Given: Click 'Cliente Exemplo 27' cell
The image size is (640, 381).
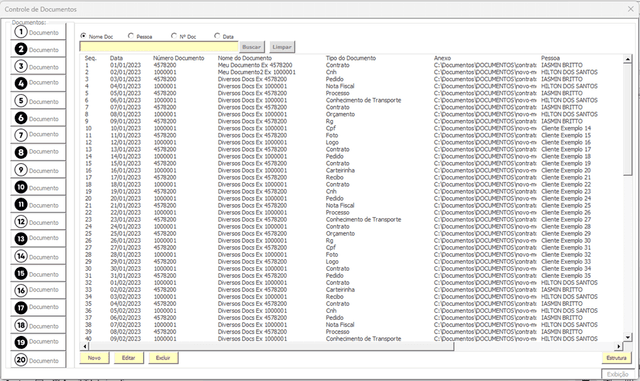Looking at the screenshot, I should [566, 219].
